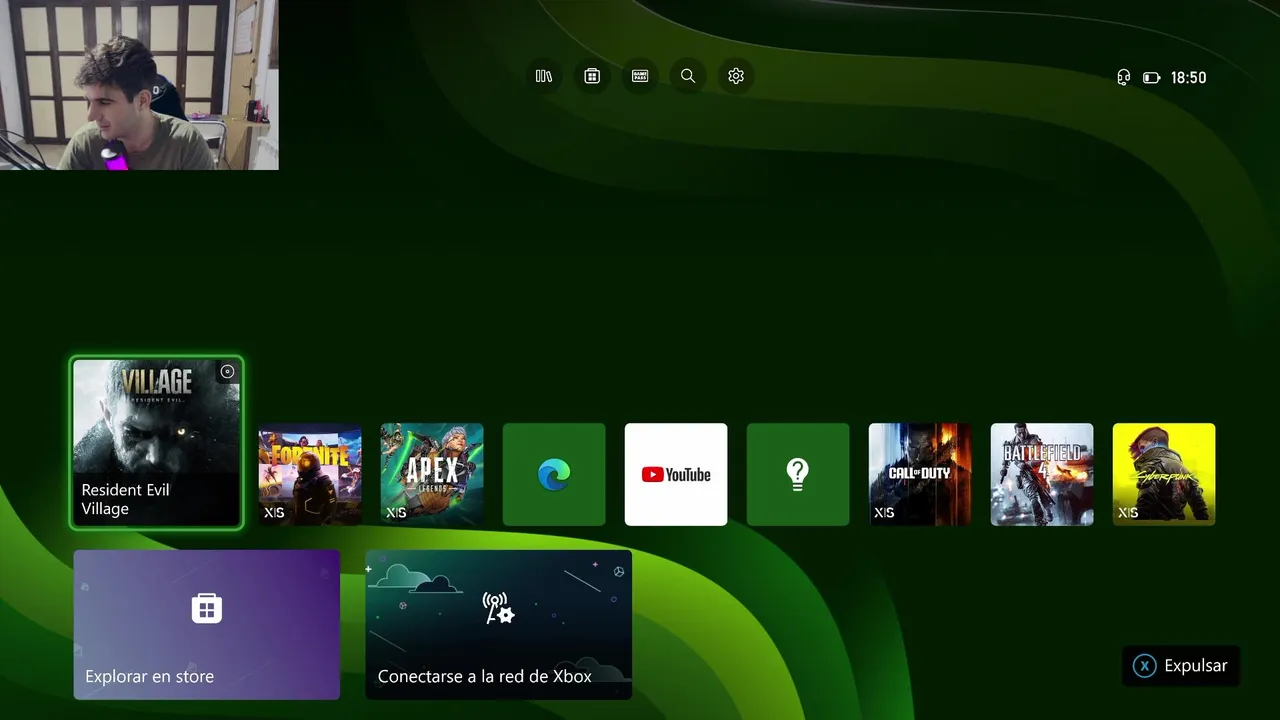Select the disc icon on Village tile
Image resolution: width=1280 pixels, height=720 pixels.
(x=227, y=372)
